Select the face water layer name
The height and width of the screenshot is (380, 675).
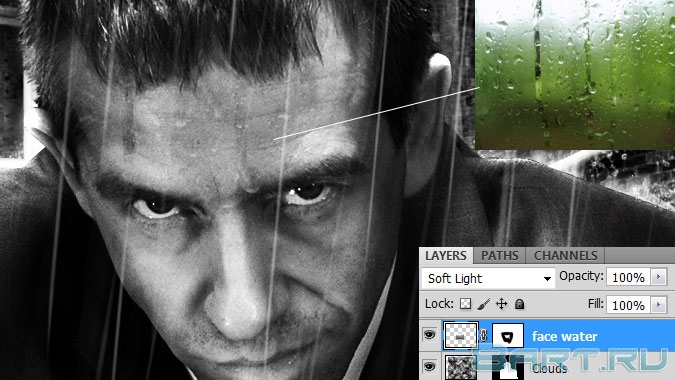tap(564, 336)
